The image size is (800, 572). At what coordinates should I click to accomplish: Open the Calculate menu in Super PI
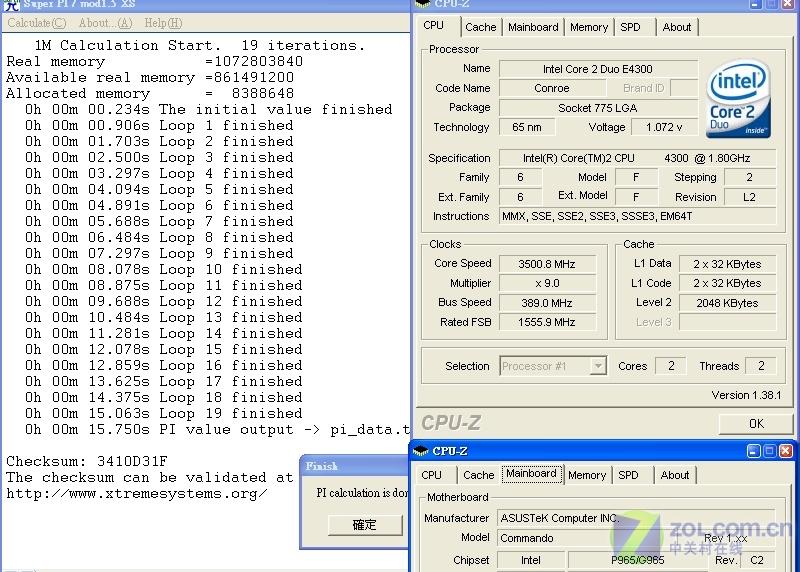click(37, 23)
